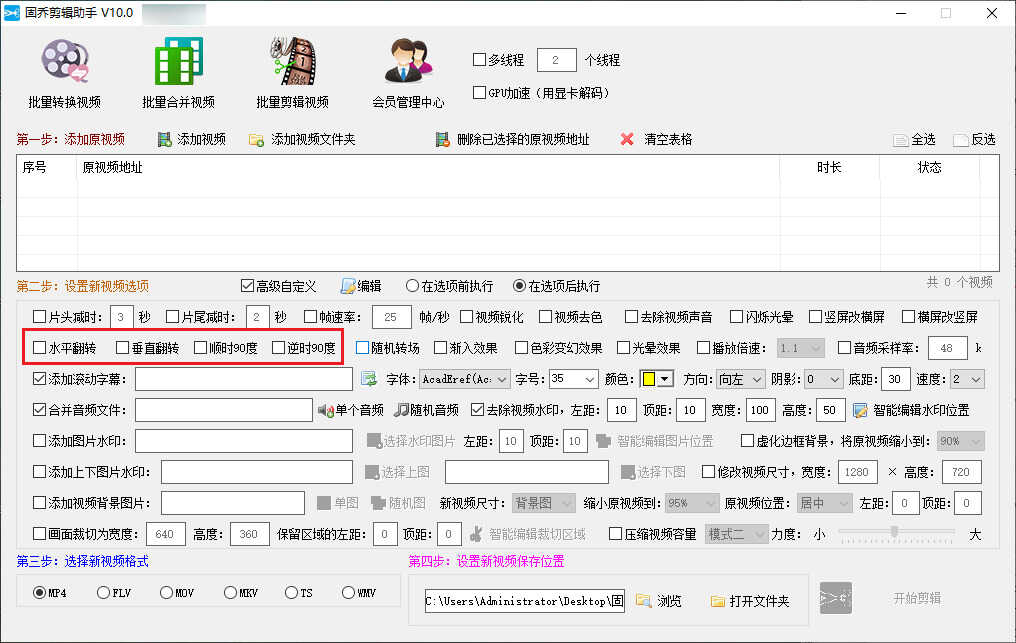1016x643 pixels.
Task: Enable 随机转场 checkbox
Action: pos(362,348)
